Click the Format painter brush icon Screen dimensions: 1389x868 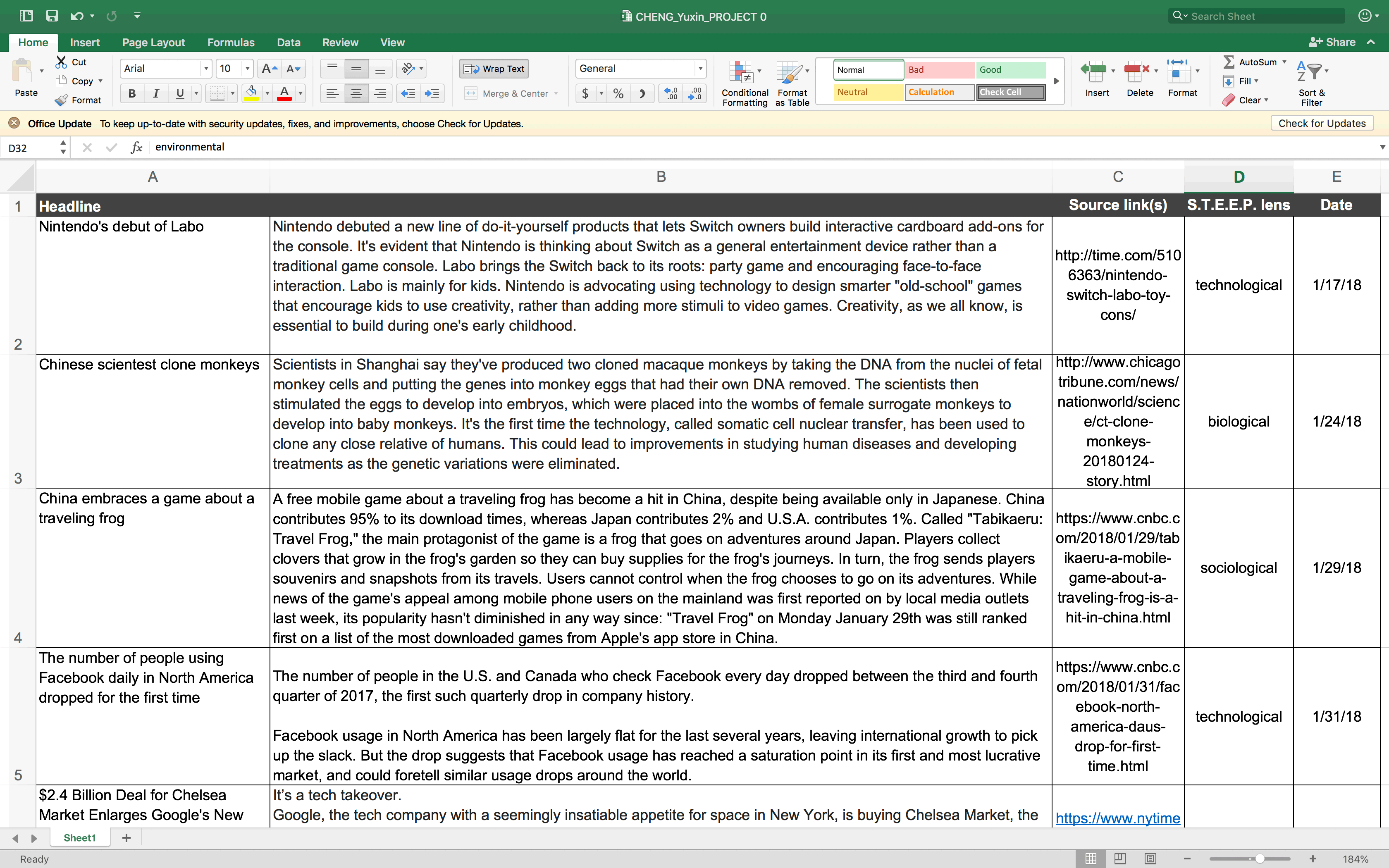coord(62,100)
